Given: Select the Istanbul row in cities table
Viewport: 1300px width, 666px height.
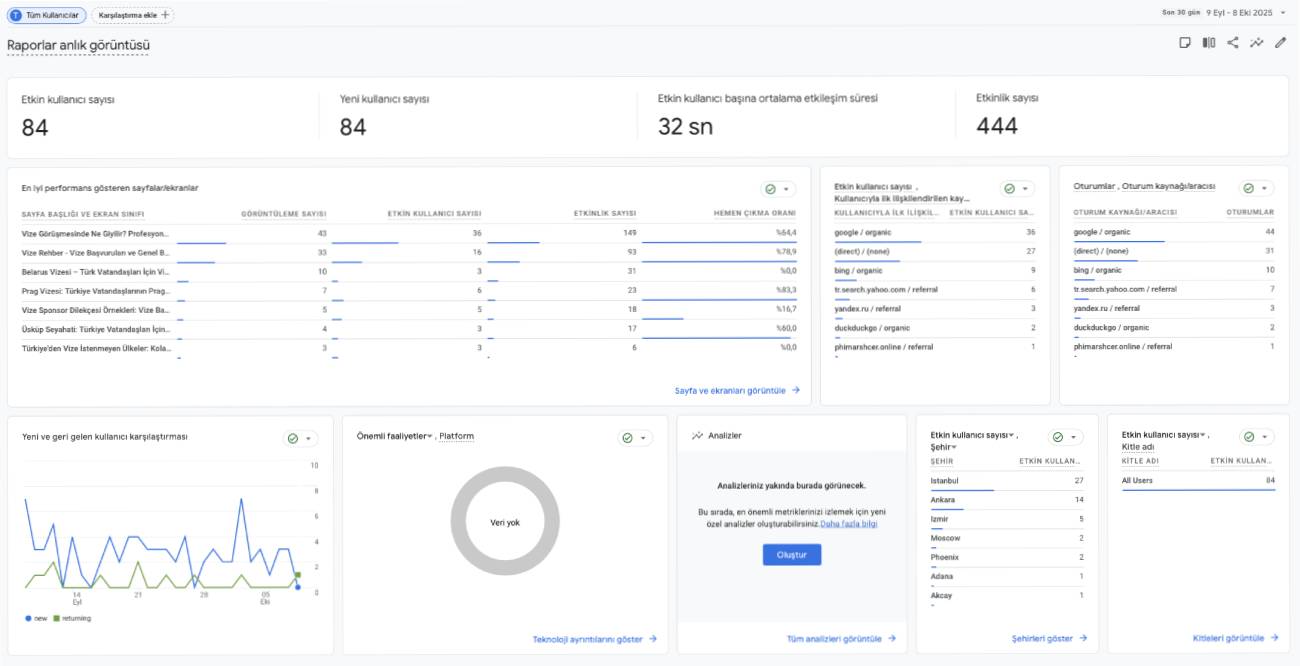Looking at the screenshot, I should point(1007,481).
